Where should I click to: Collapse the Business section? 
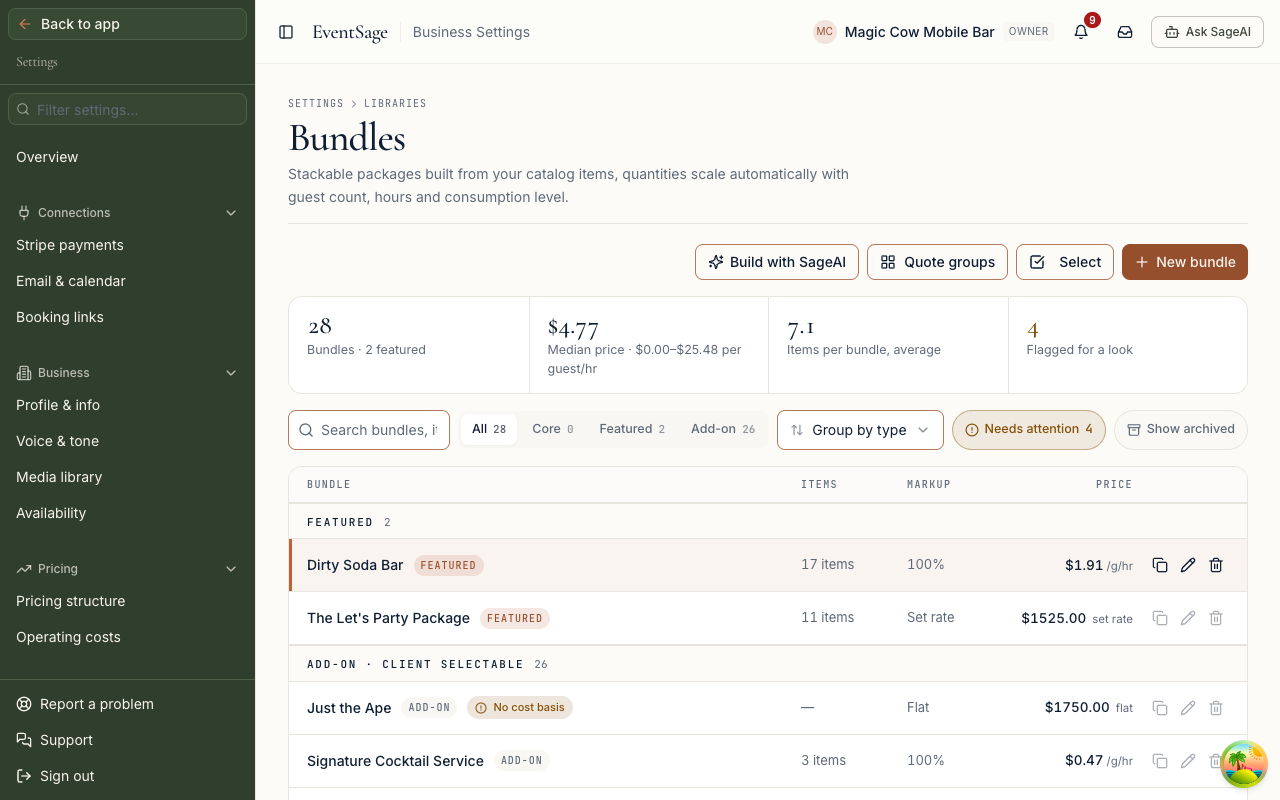click(128, 373)
